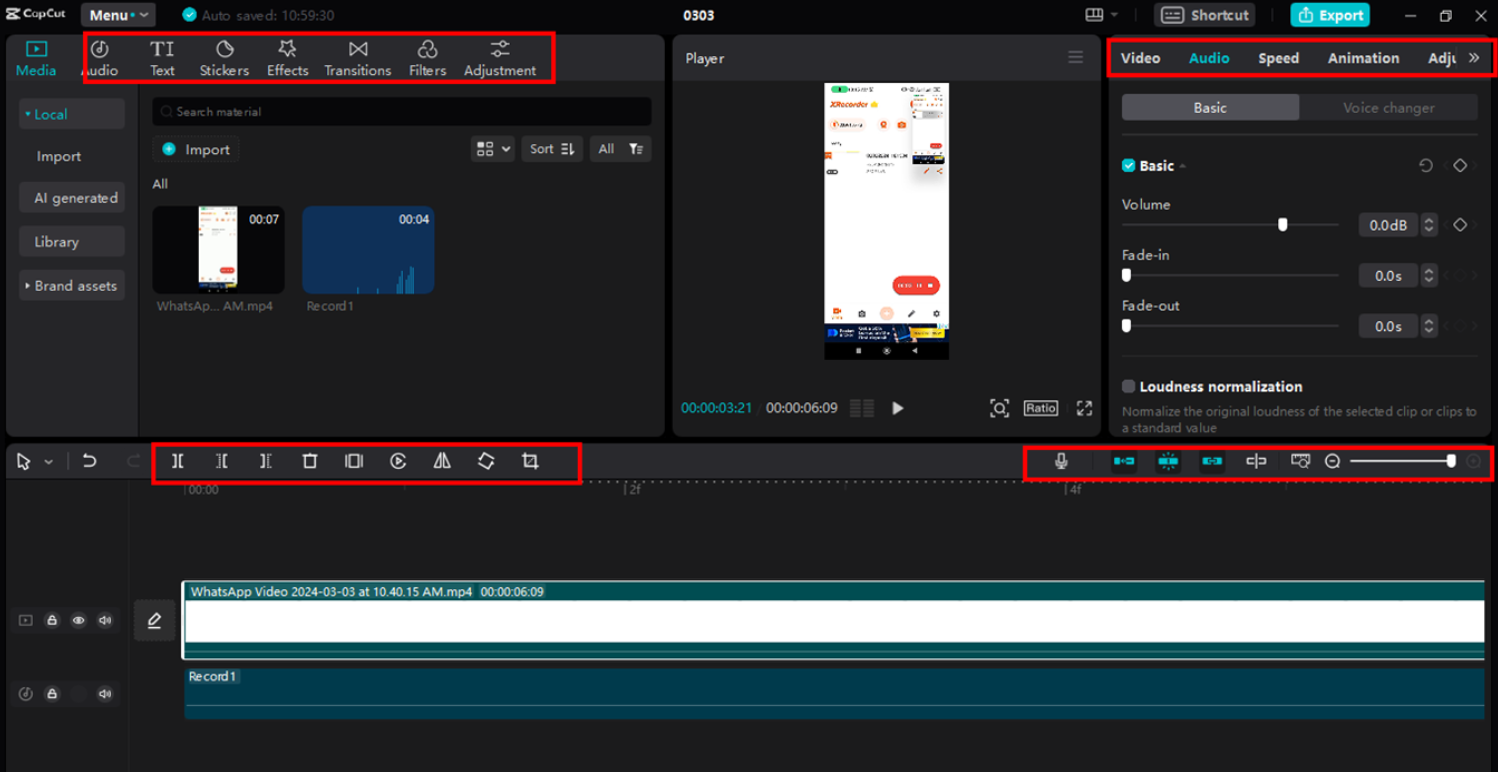Open the Filters panel
This screenshot has width=1498, height=772.
[427, 56]
